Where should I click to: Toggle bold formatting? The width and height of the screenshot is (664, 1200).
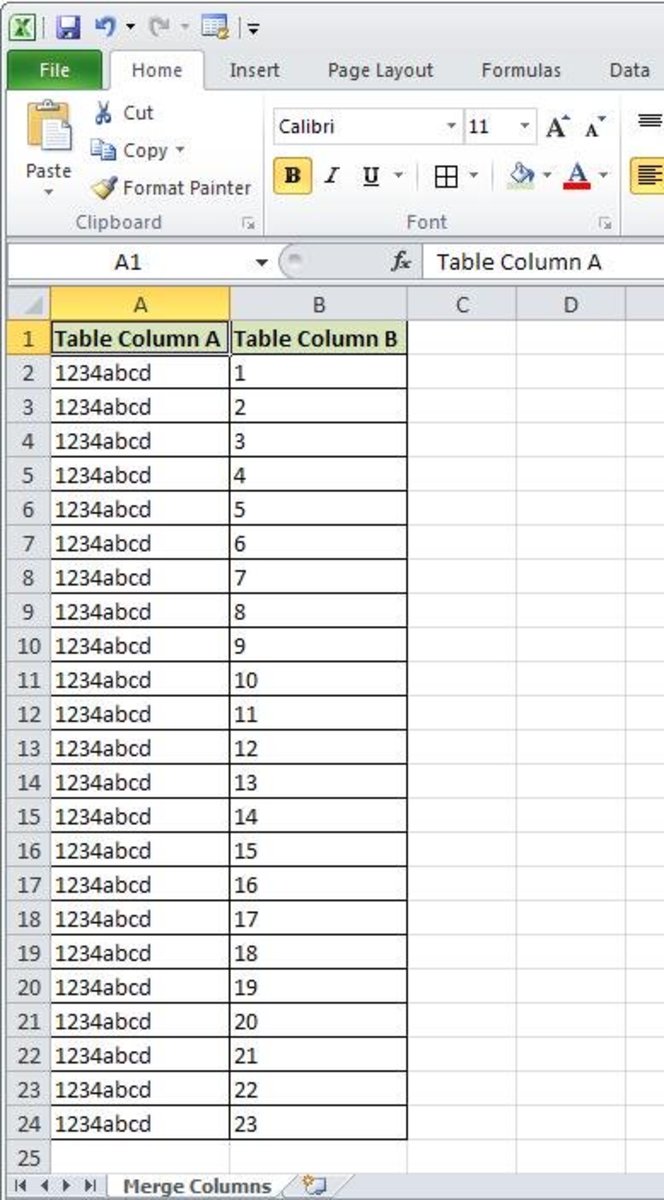pyautogui.click(x=290, y=176)
